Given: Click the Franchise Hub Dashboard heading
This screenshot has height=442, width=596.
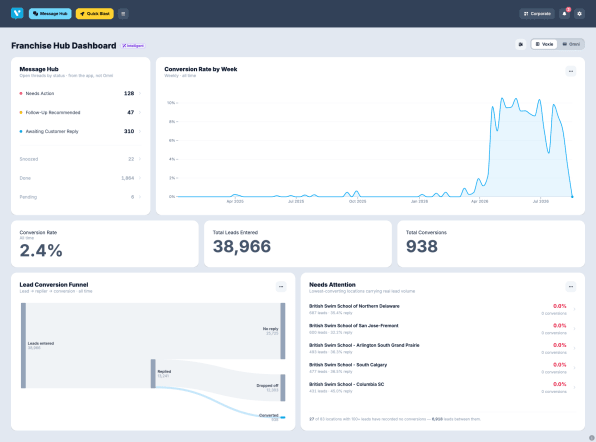Looking at the screenshot, I should 64,46.
